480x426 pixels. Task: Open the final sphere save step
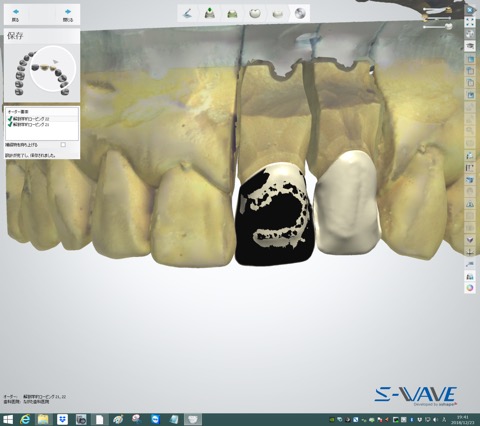[x=300, y=14]
